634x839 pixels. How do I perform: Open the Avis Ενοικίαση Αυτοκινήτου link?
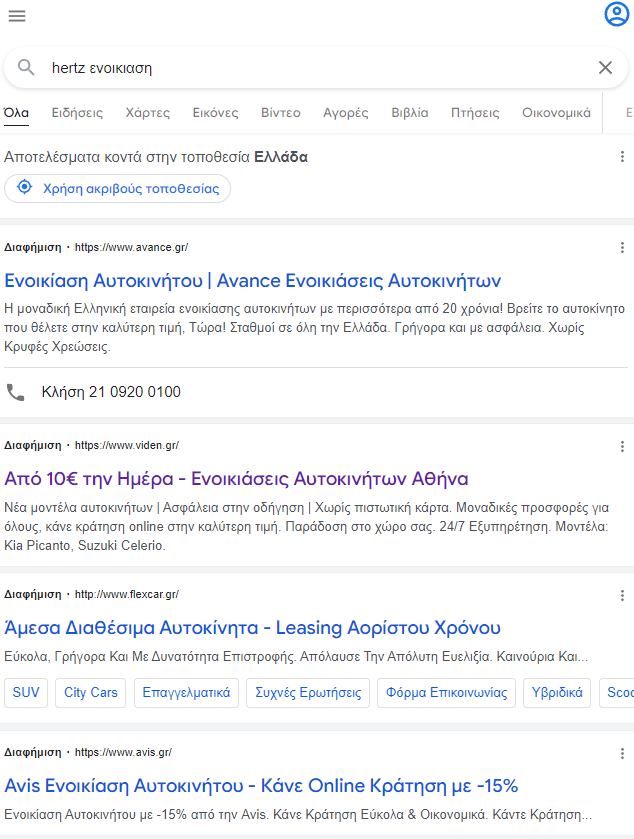tap(261, 785)
